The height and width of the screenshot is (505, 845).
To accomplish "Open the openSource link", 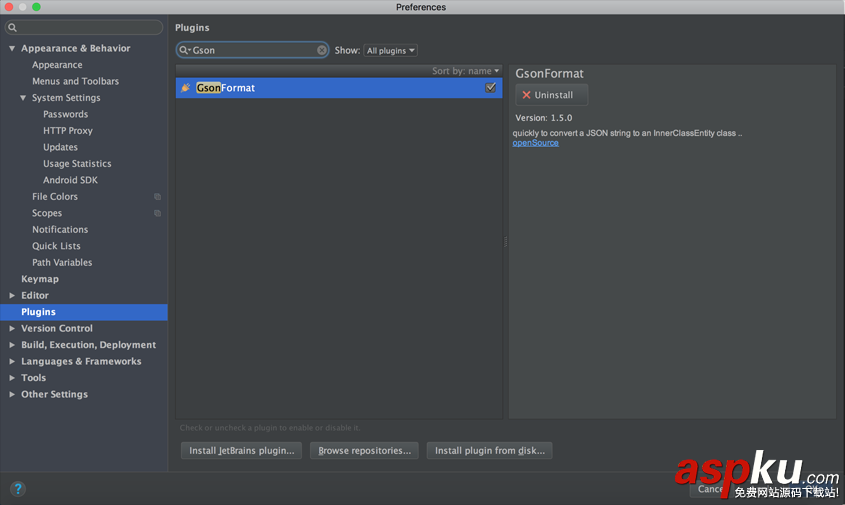I will 536,143.
